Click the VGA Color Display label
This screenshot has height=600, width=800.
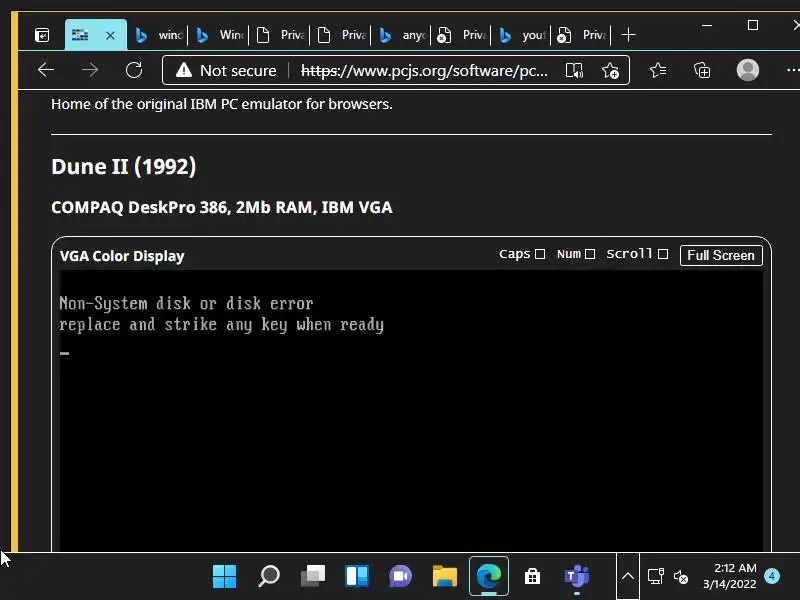(122, 256)
